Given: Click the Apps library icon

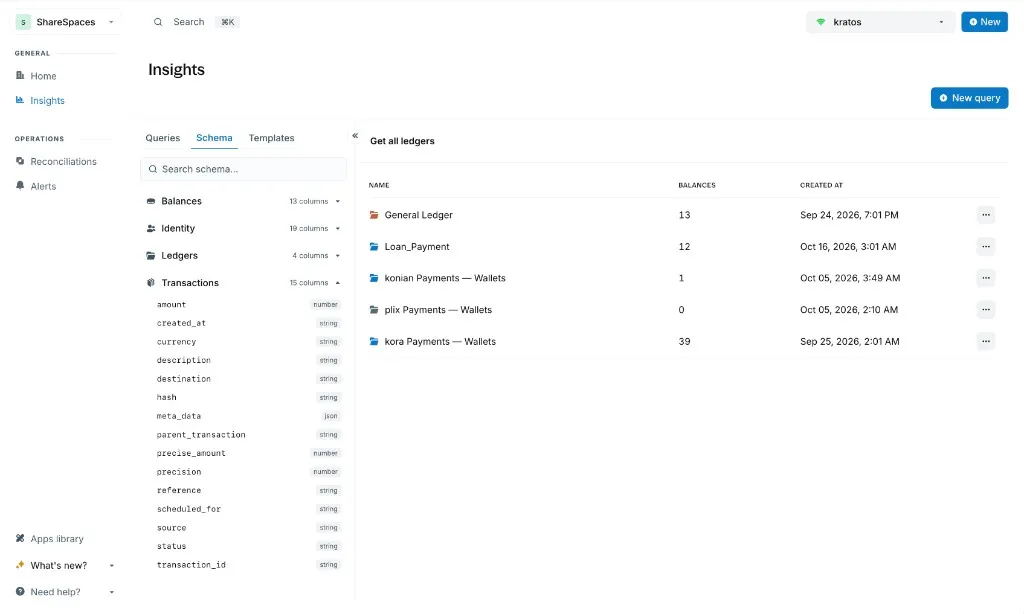Looking at the screenshot, I should coord(20,539).
